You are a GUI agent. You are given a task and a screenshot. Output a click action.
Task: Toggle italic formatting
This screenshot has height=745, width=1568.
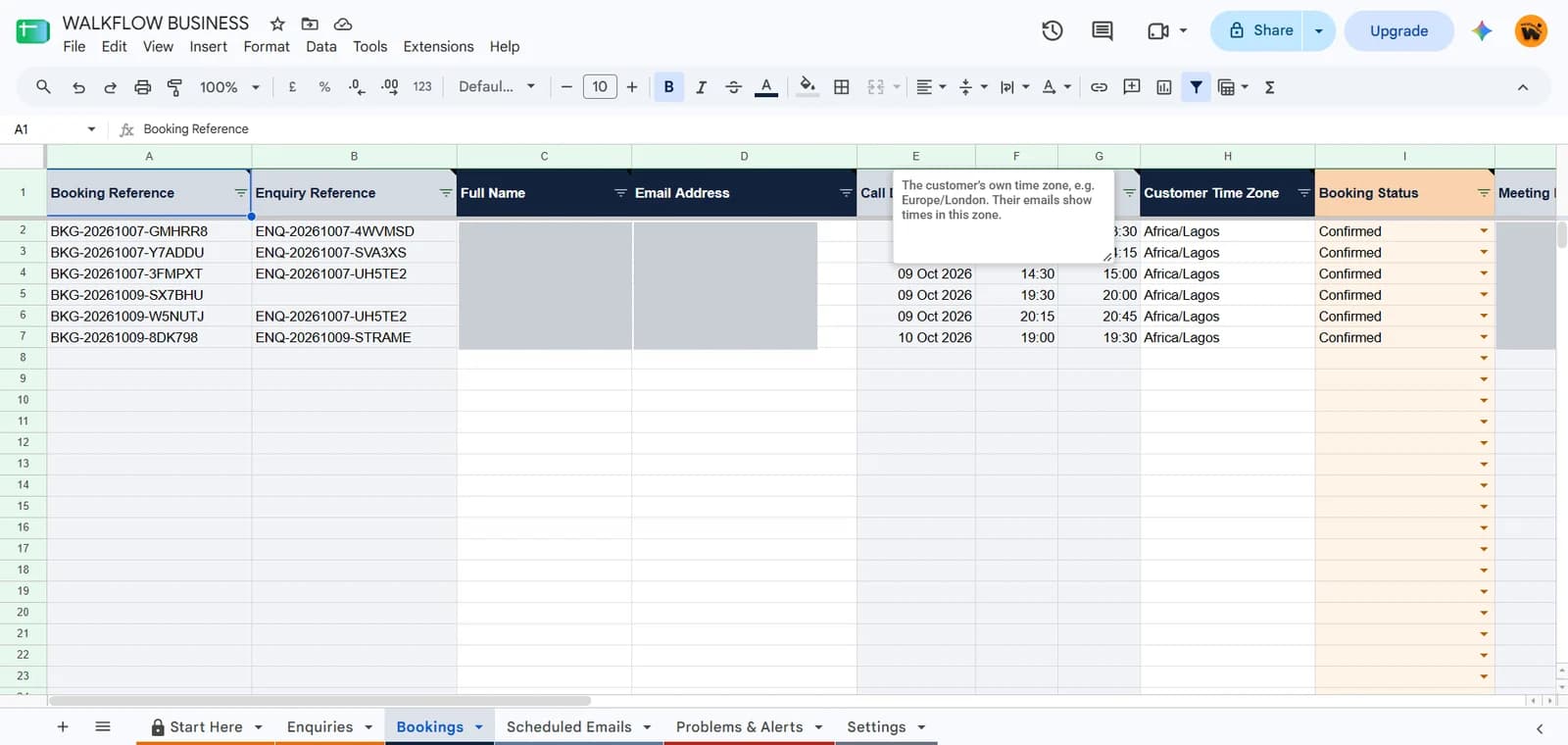701,87
